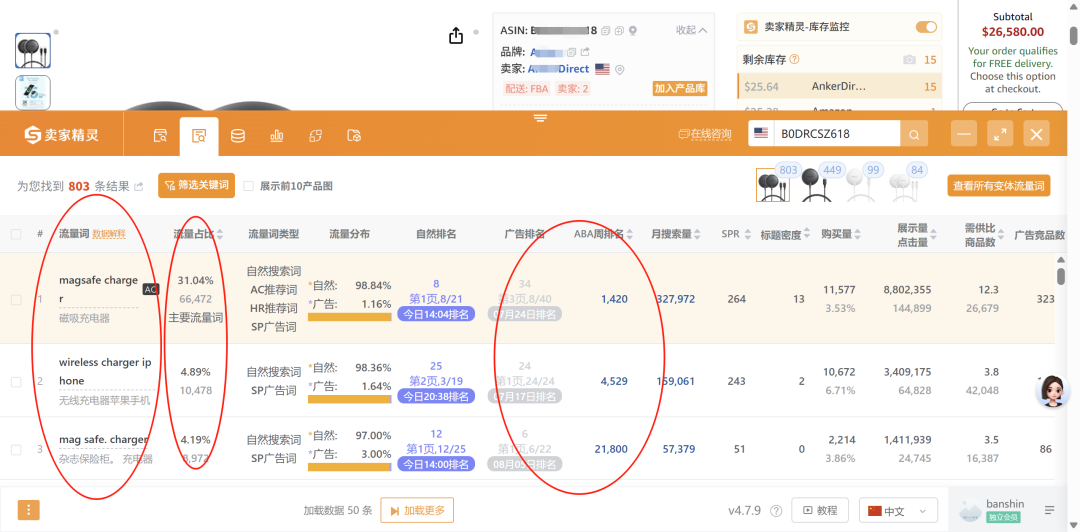Sort by 月搜索量 column arrows
This screenshot has width=1080, height=532.
tap(697, 235)
